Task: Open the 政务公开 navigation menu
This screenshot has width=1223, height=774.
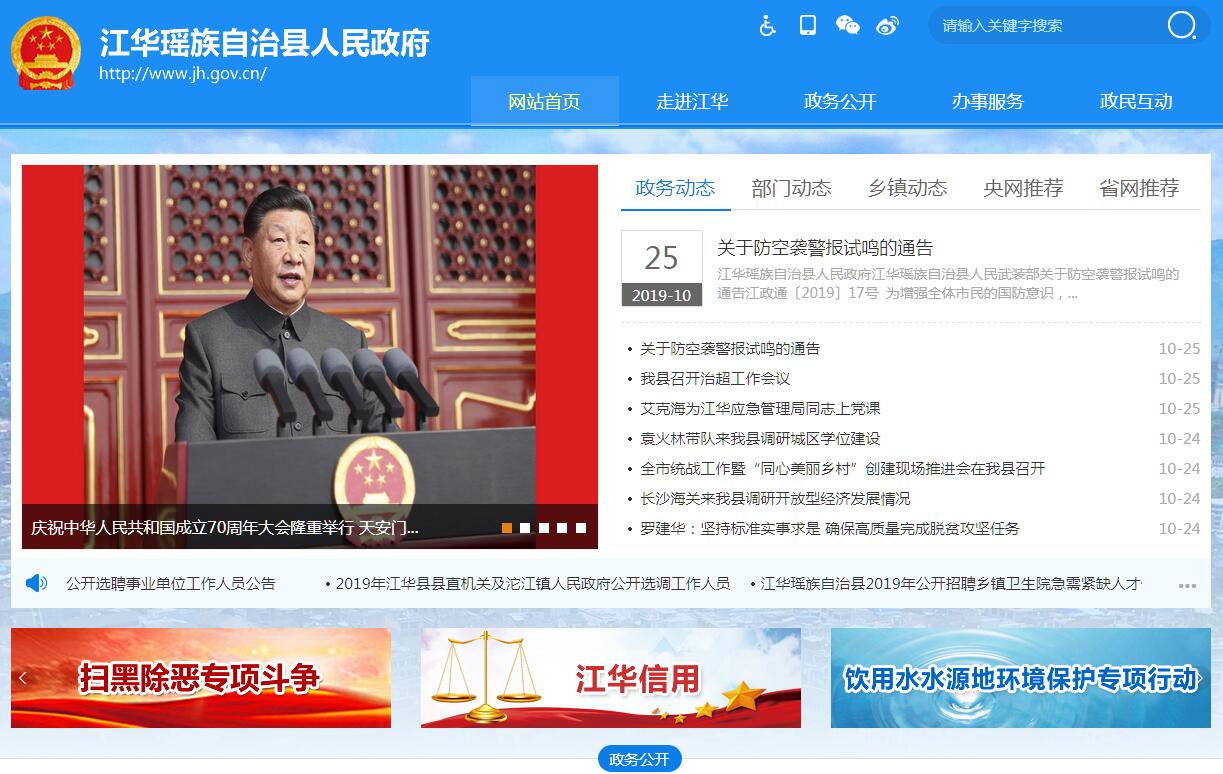Action: pyautogui.click(x=840, y=101)
